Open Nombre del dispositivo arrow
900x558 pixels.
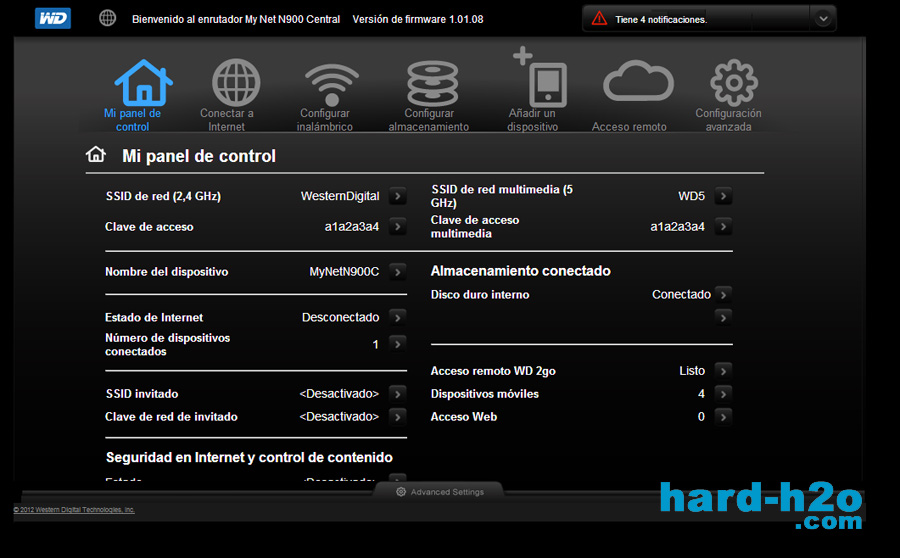coord(397,272)
